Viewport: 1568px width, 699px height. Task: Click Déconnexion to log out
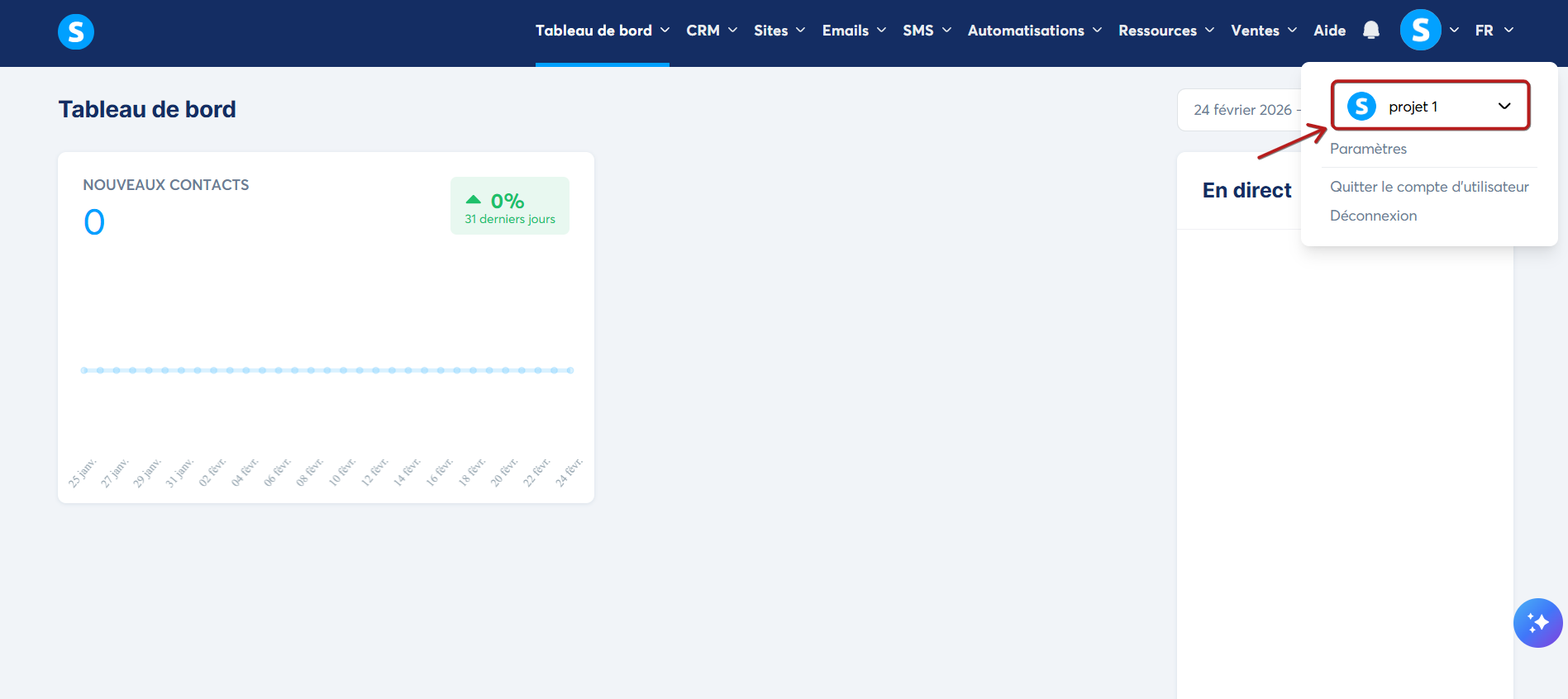click(1373, 216)
